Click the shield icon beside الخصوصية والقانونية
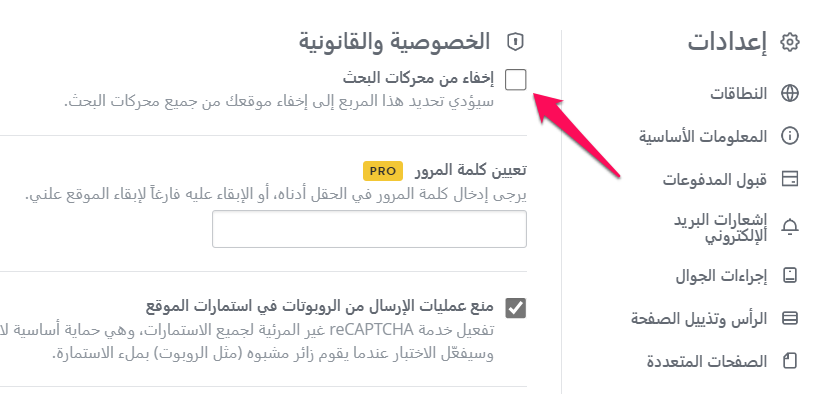This screenshot has height=394, width=827. [515, 42]
